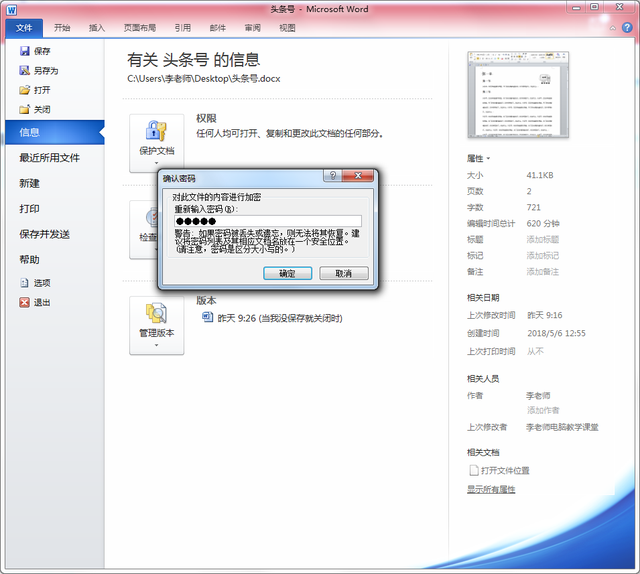Screen dimensions: 640x574
Task: Click the Word logo in title bar
Action: tap(11, 10)
